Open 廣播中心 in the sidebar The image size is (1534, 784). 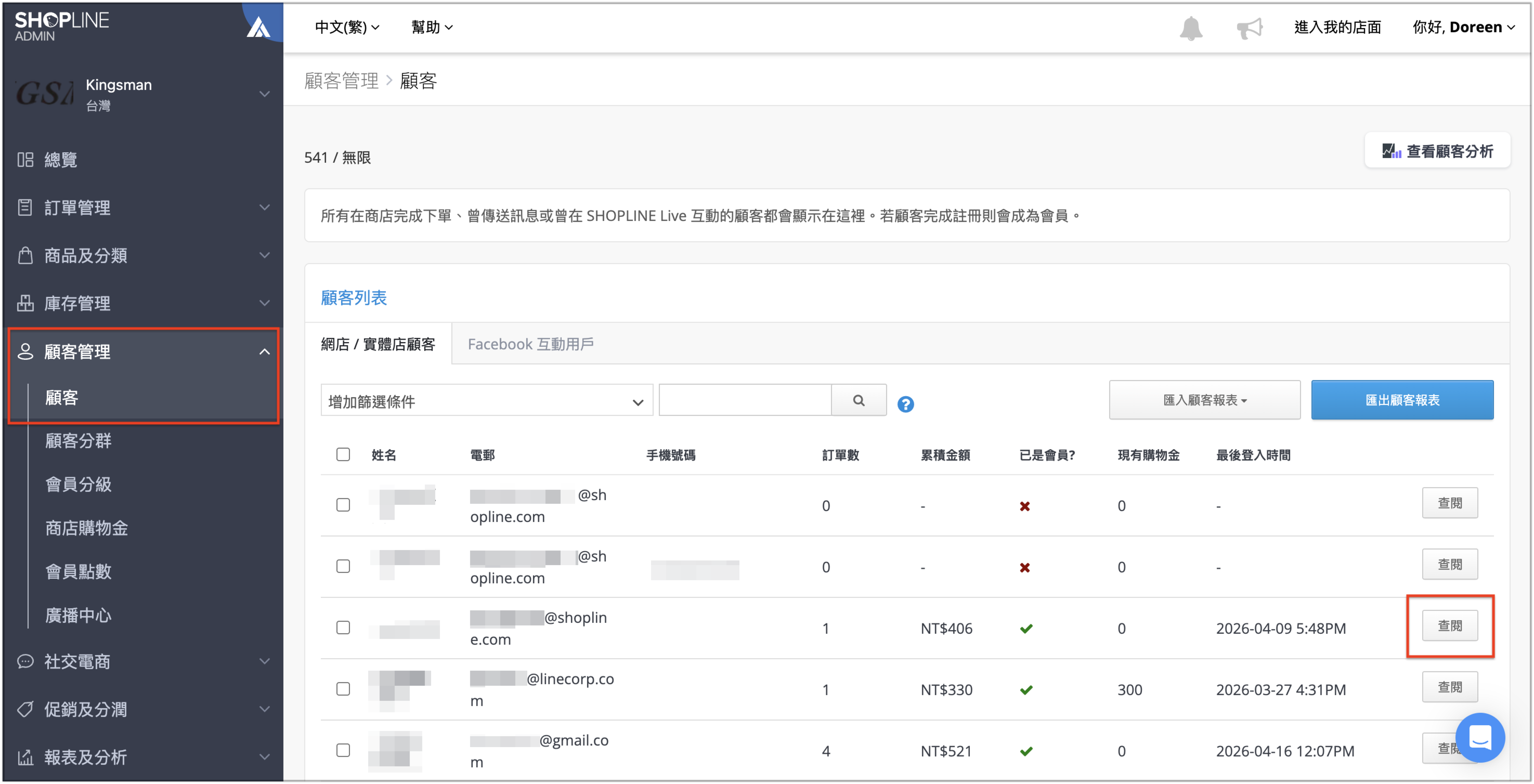(x=79, y=615)
